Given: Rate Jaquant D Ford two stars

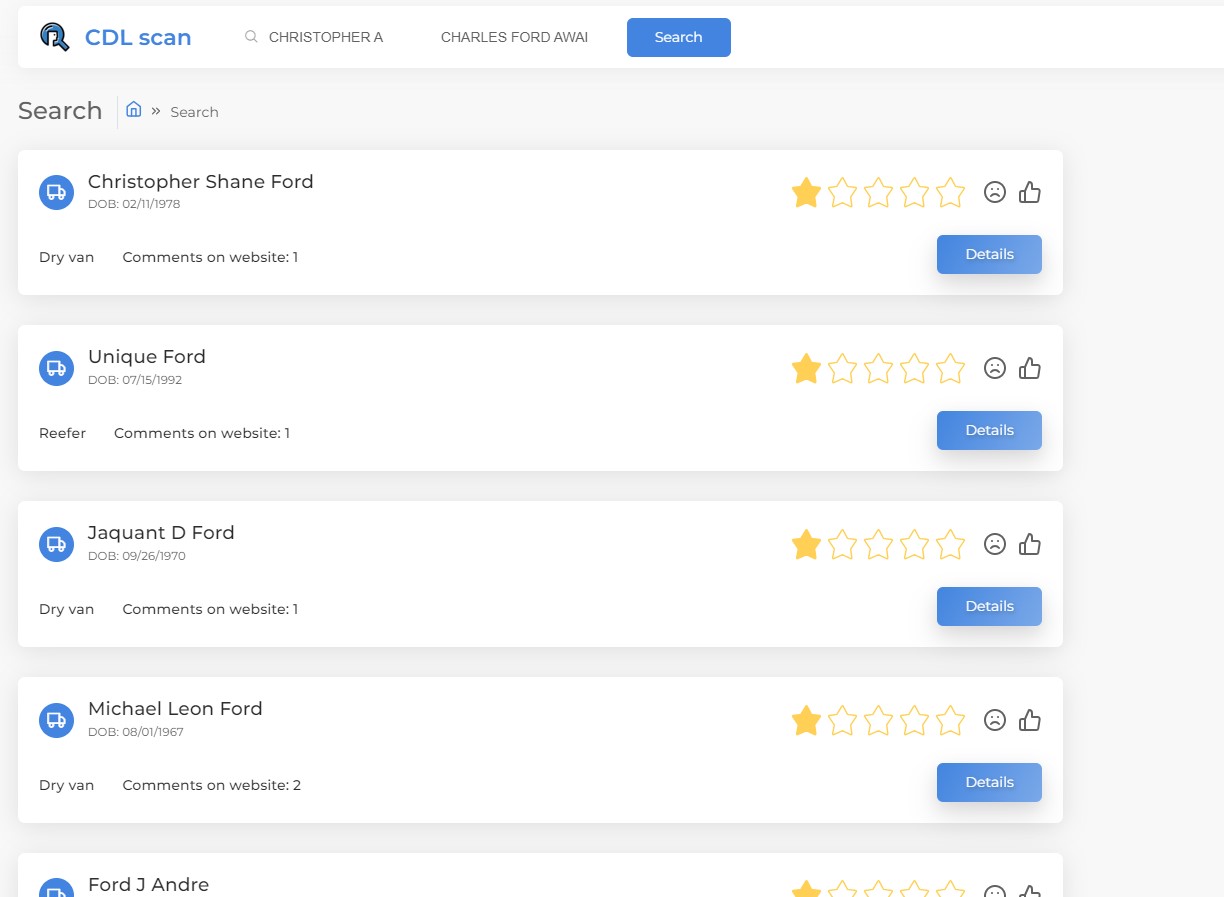Looking at the screenshot, I should [842, 544].
